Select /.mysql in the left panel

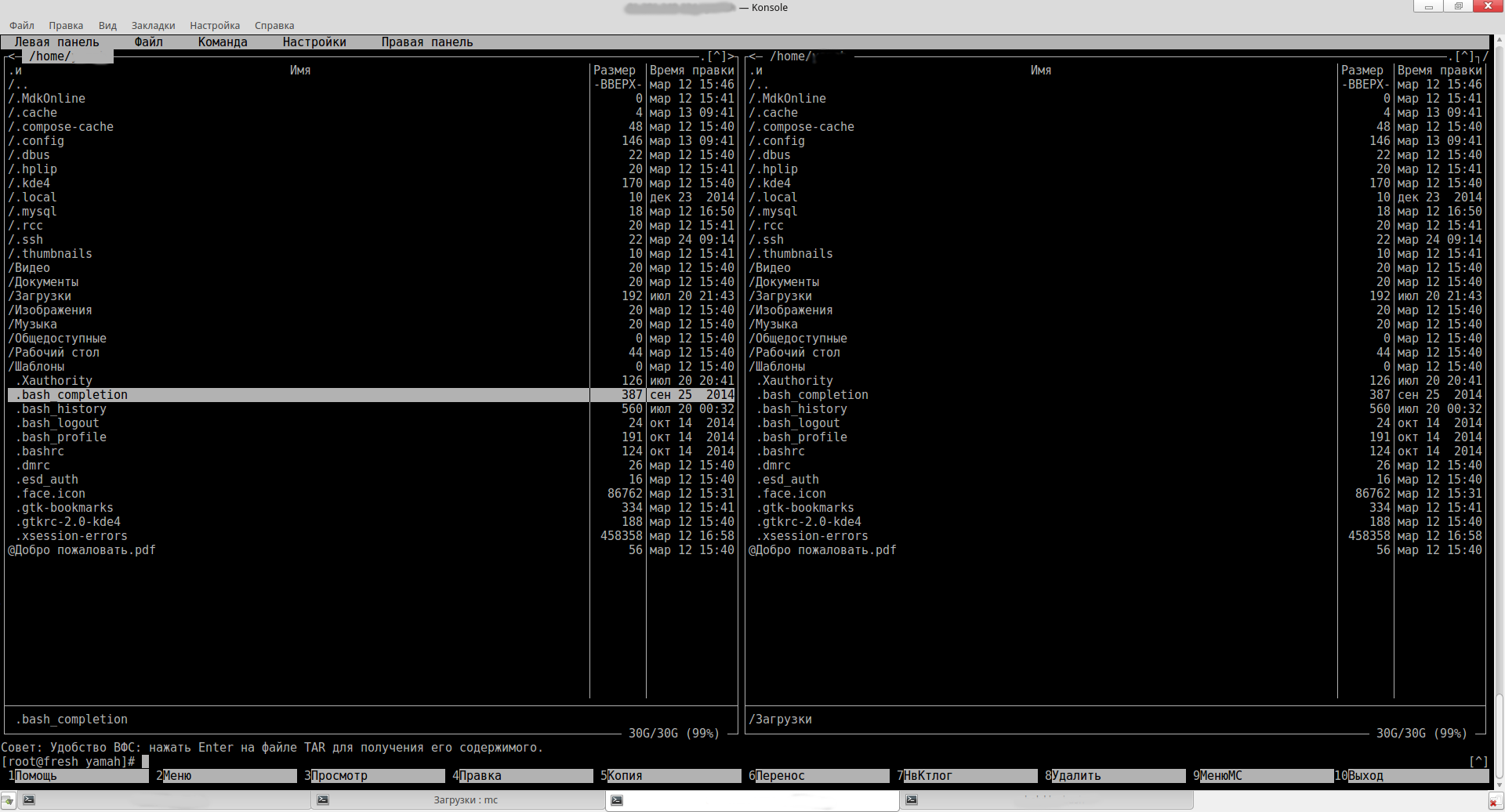[x=371, y=212]
